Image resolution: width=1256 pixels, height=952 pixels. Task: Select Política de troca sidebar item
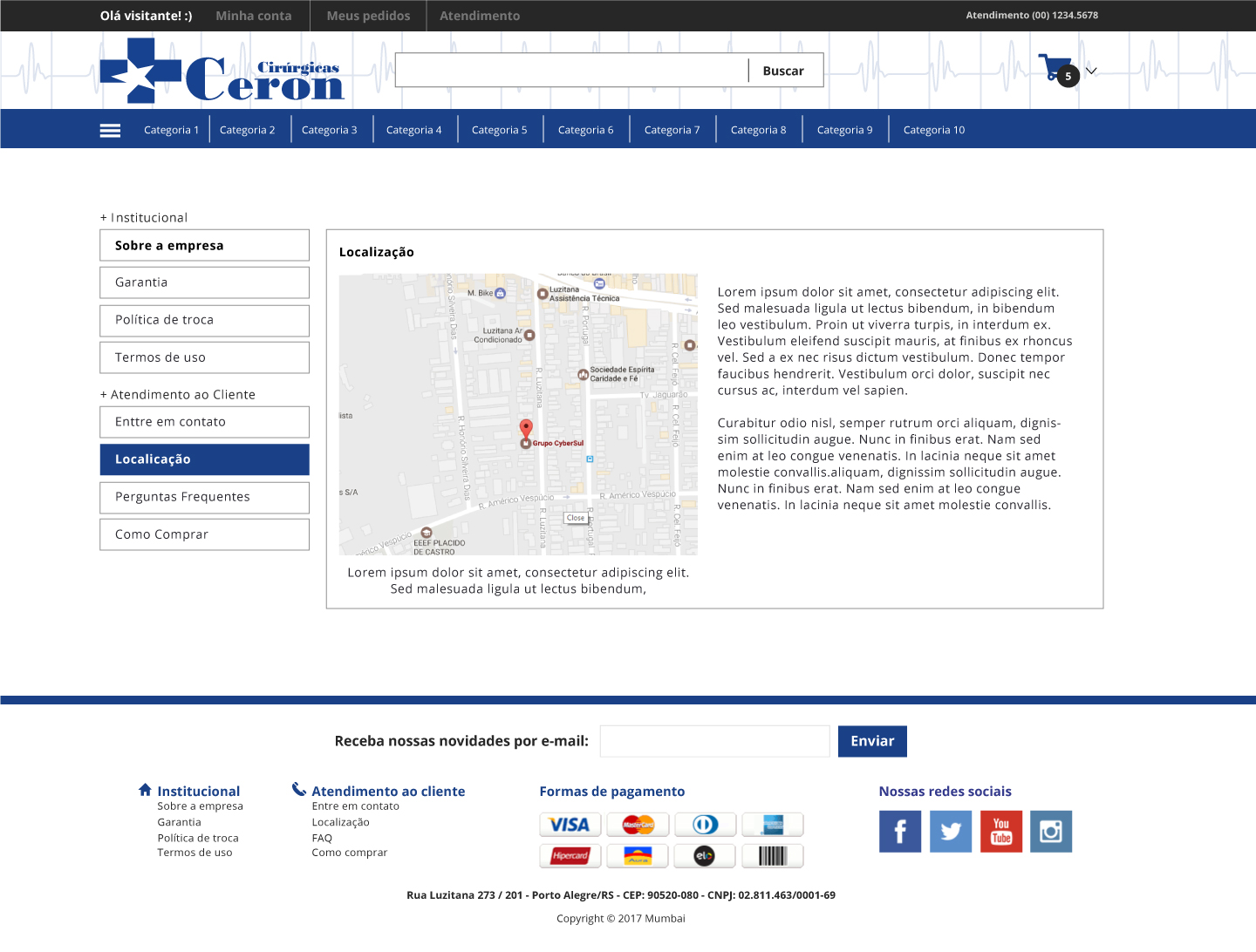click(x=204, y=320)
